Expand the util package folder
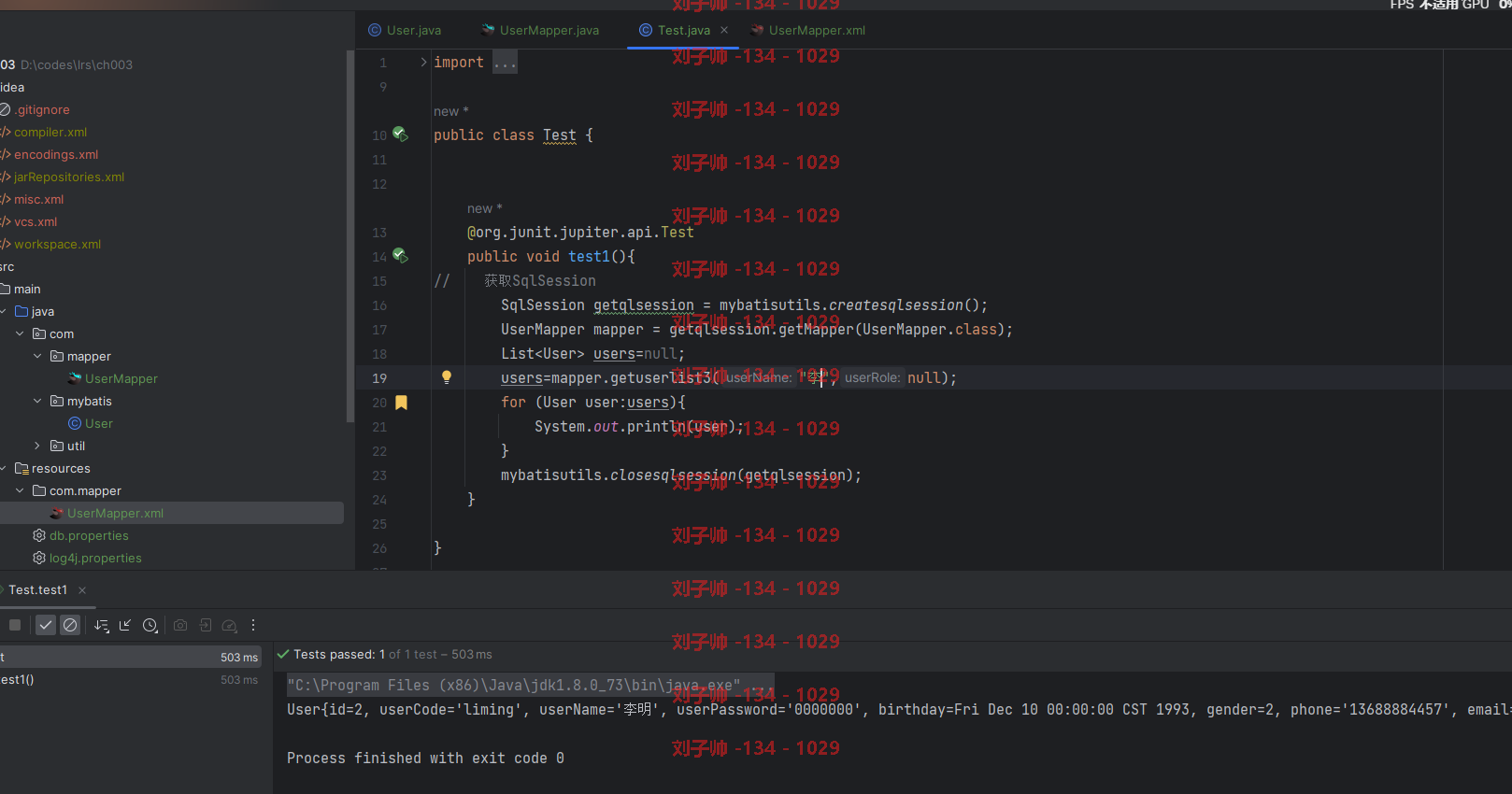This screenshot has width=1512, height=794. click(x=37, y=446)
